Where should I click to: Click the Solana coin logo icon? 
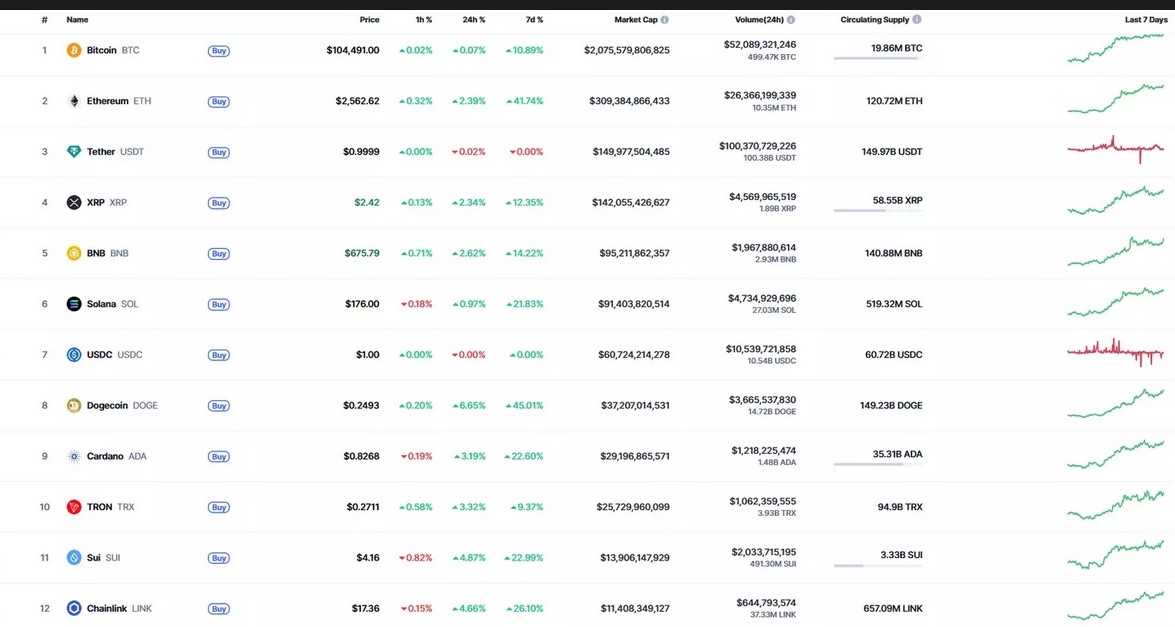(73, 304)
